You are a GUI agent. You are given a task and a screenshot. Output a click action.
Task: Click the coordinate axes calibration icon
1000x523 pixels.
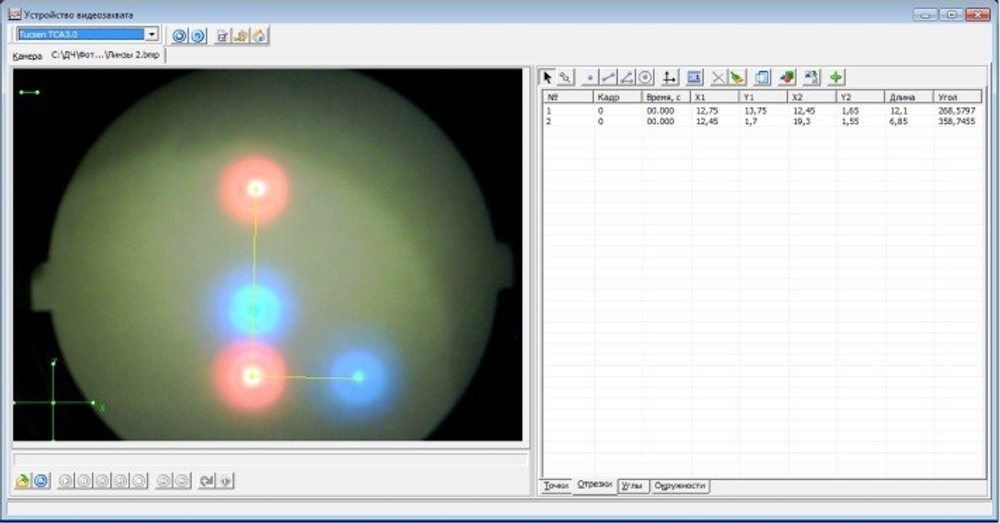[x=669, y=77]
